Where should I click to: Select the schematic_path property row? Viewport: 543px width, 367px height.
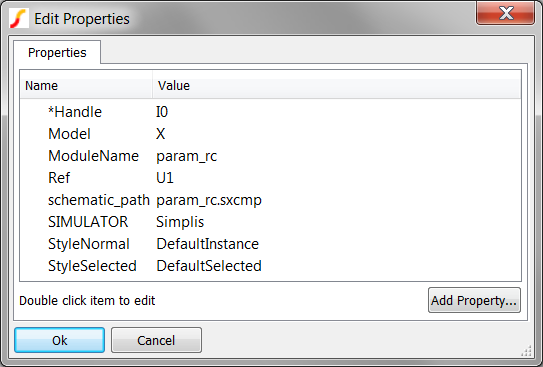click(x=270, y=200)
